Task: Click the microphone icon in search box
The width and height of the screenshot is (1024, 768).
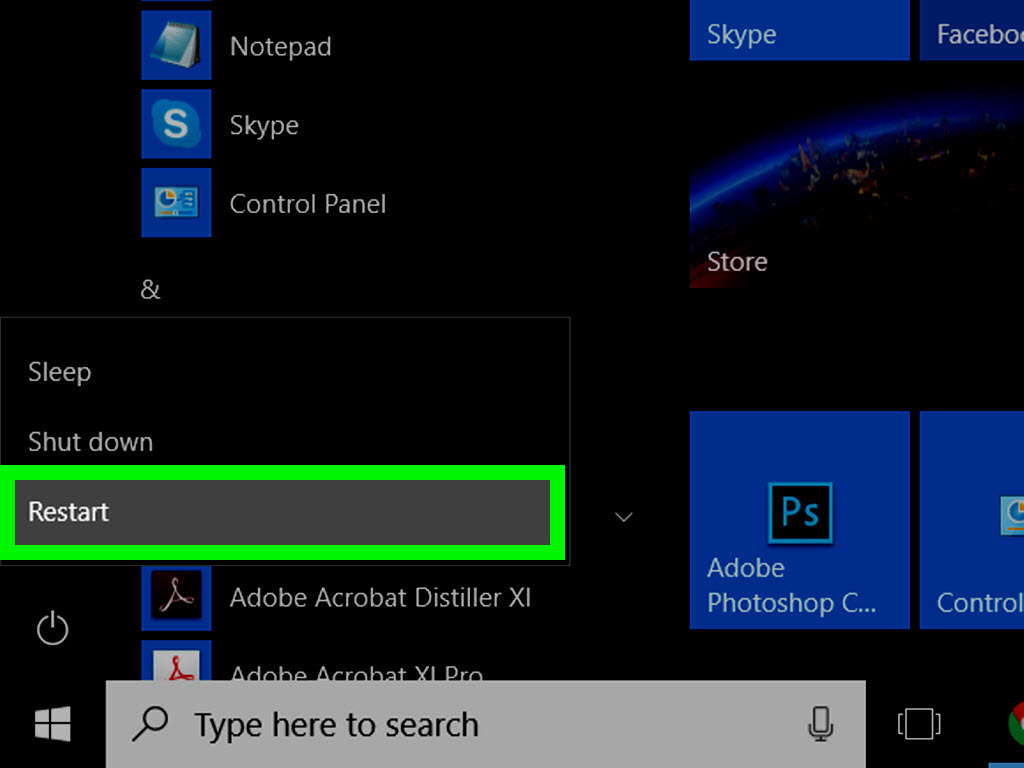Action: click(820, 724)
